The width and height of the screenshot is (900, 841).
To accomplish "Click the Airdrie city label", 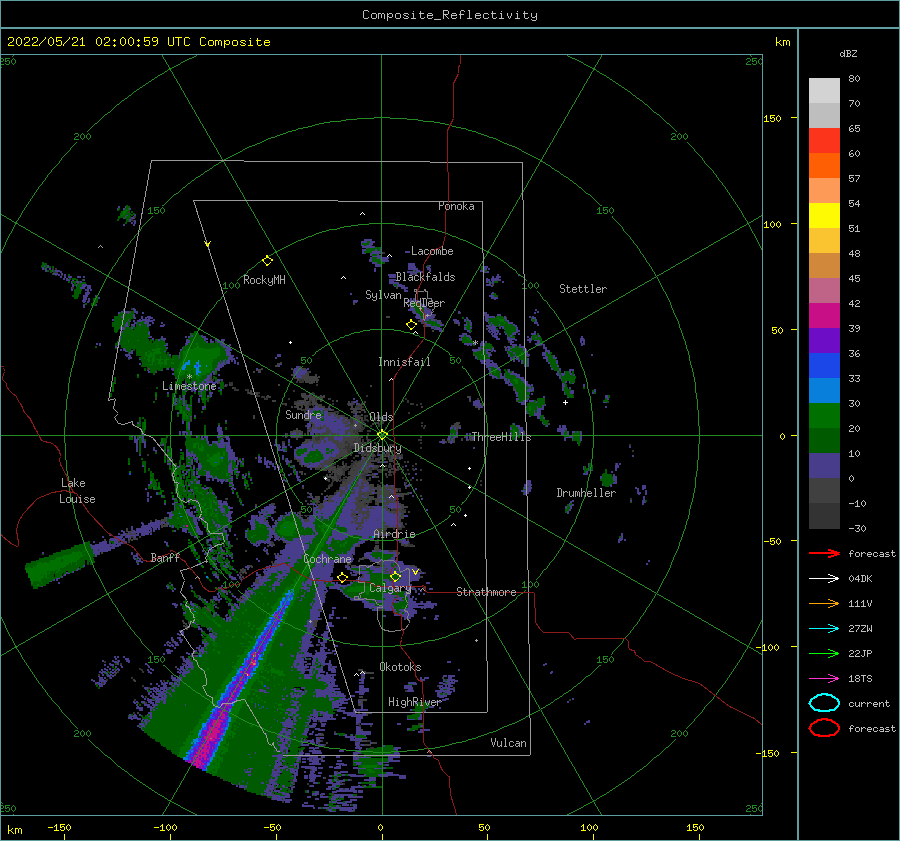I will pos(394,534).
